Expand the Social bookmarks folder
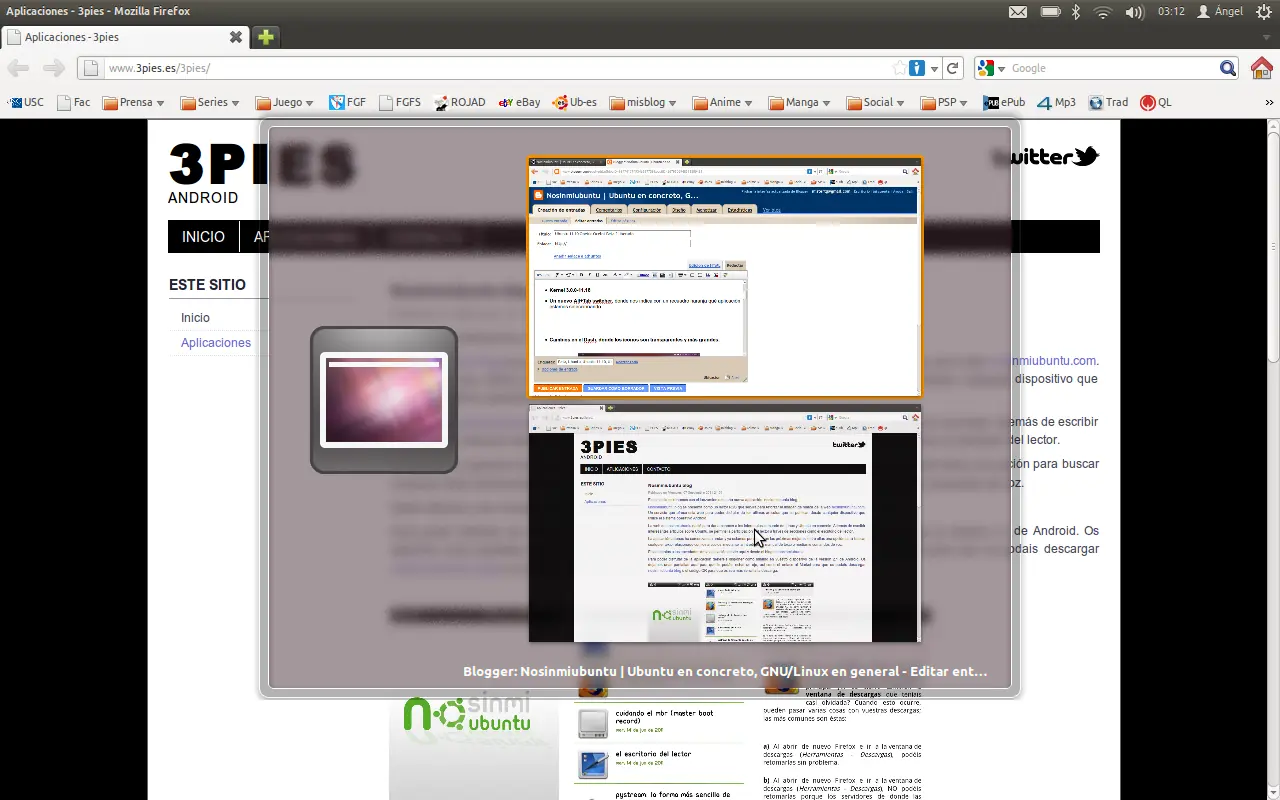1280x800 pixels. pyautogui.click(x=875, y=102)
